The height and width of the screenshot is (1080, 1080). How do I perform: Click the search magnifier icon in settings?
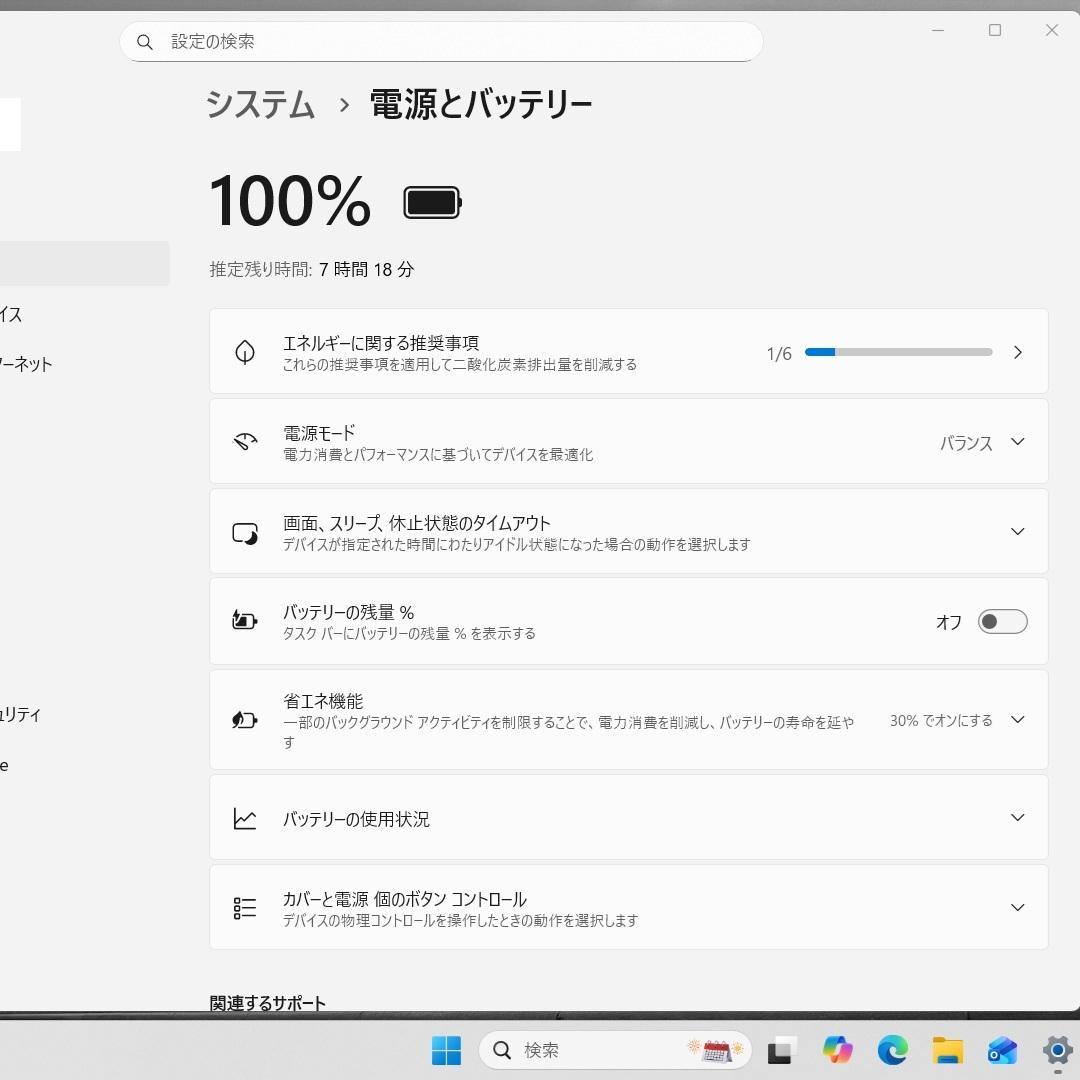[145, 42]
